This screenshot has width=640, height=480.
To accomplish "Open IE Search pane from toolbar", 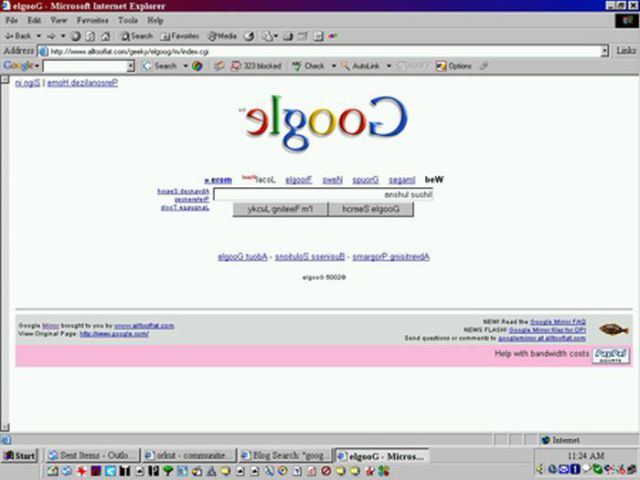I will click(136, 36).
